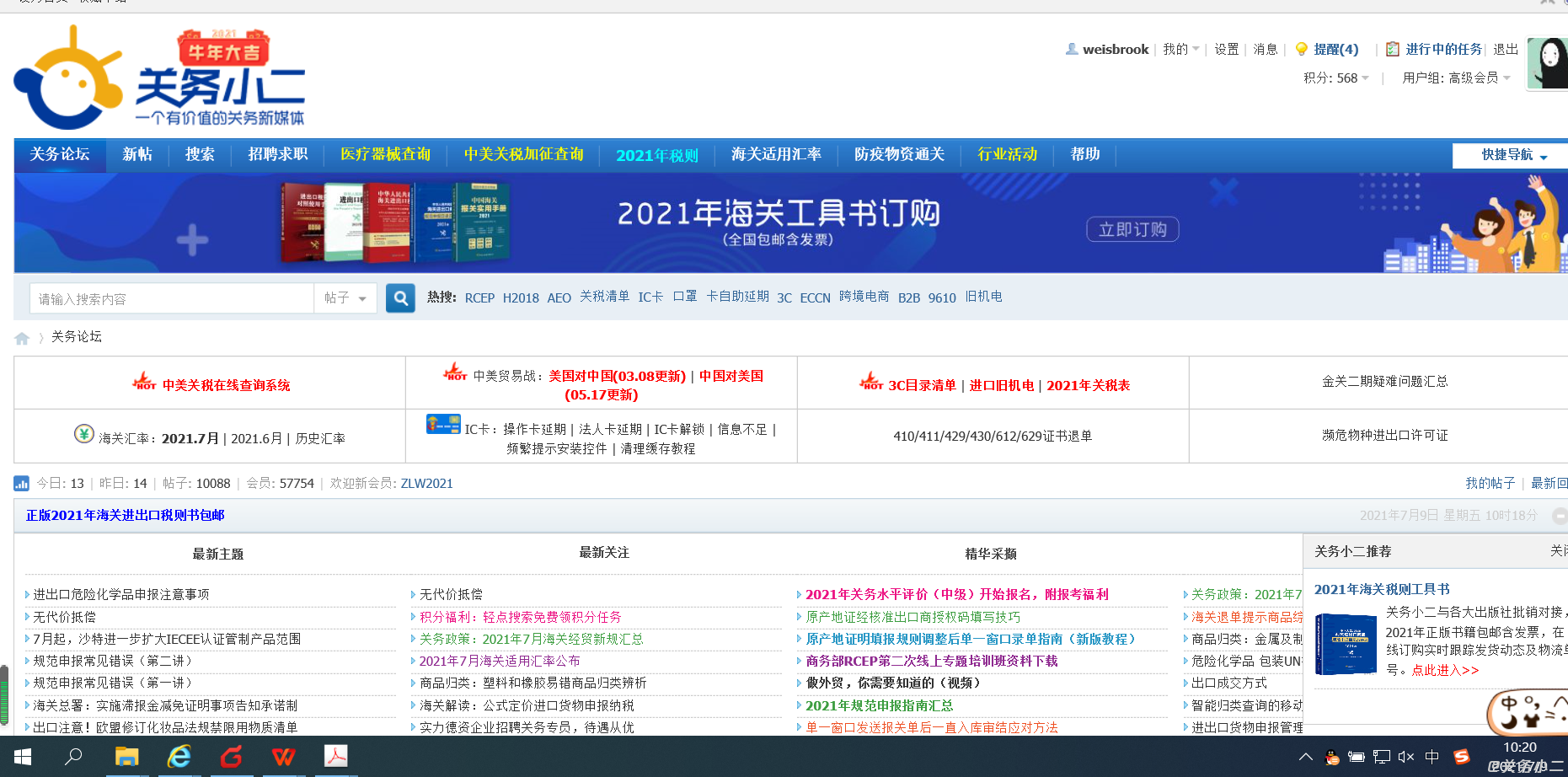
Task: Expand the 用户组: 高级会员 dropdown
Action: point(1457,78)
